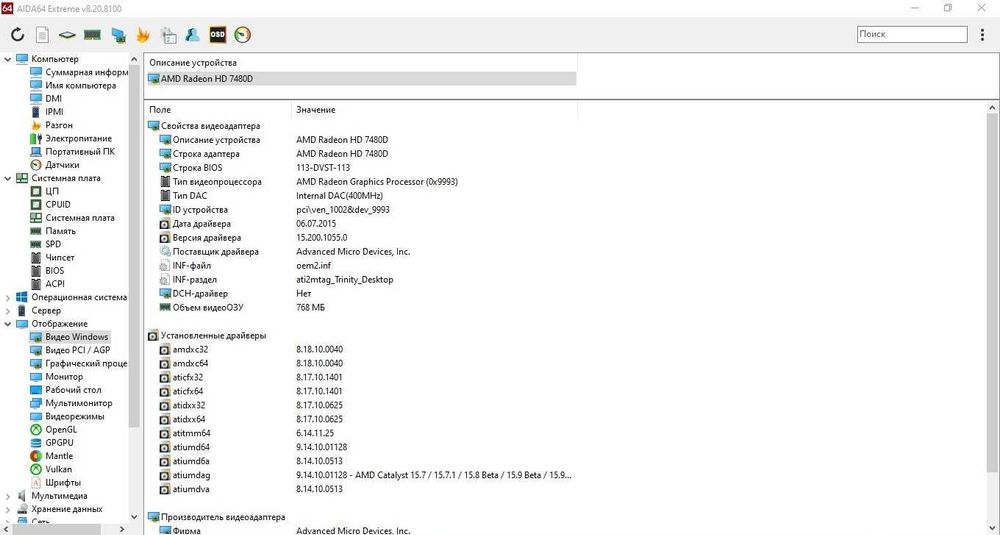Launch the flame stability test icon
This screenshot has height=535, width=1000.
point(143,34)
